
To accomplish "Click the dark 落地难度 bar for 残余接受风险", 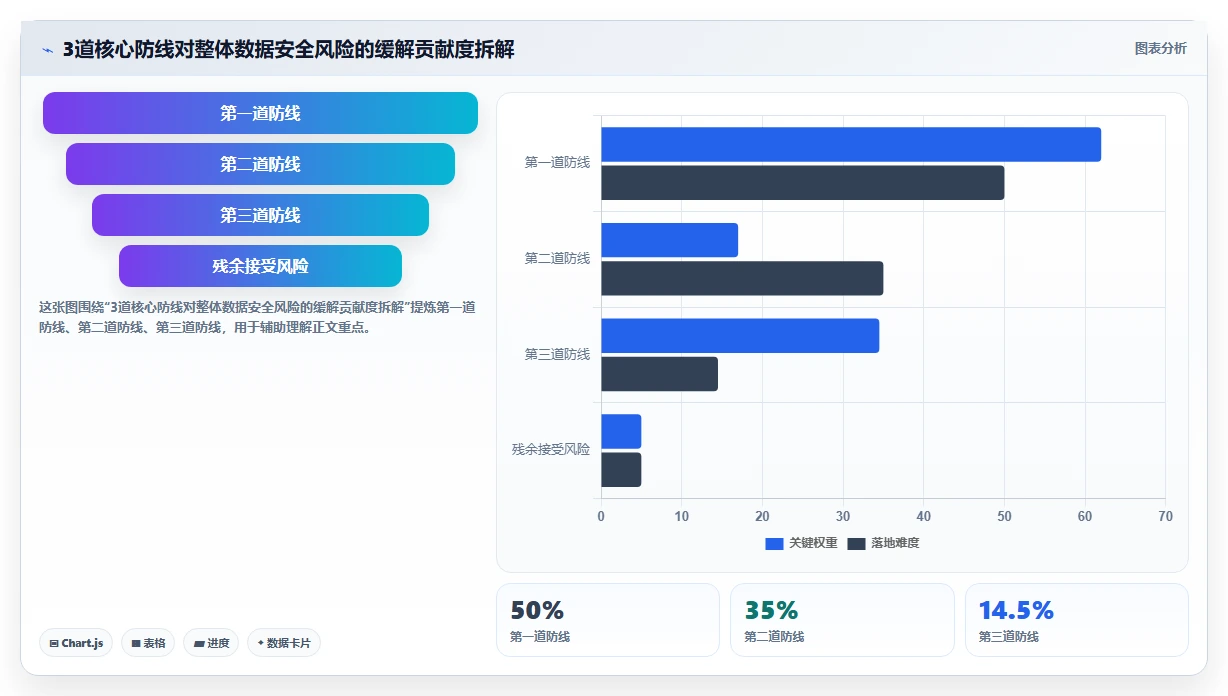I will [x=621, y=470].
